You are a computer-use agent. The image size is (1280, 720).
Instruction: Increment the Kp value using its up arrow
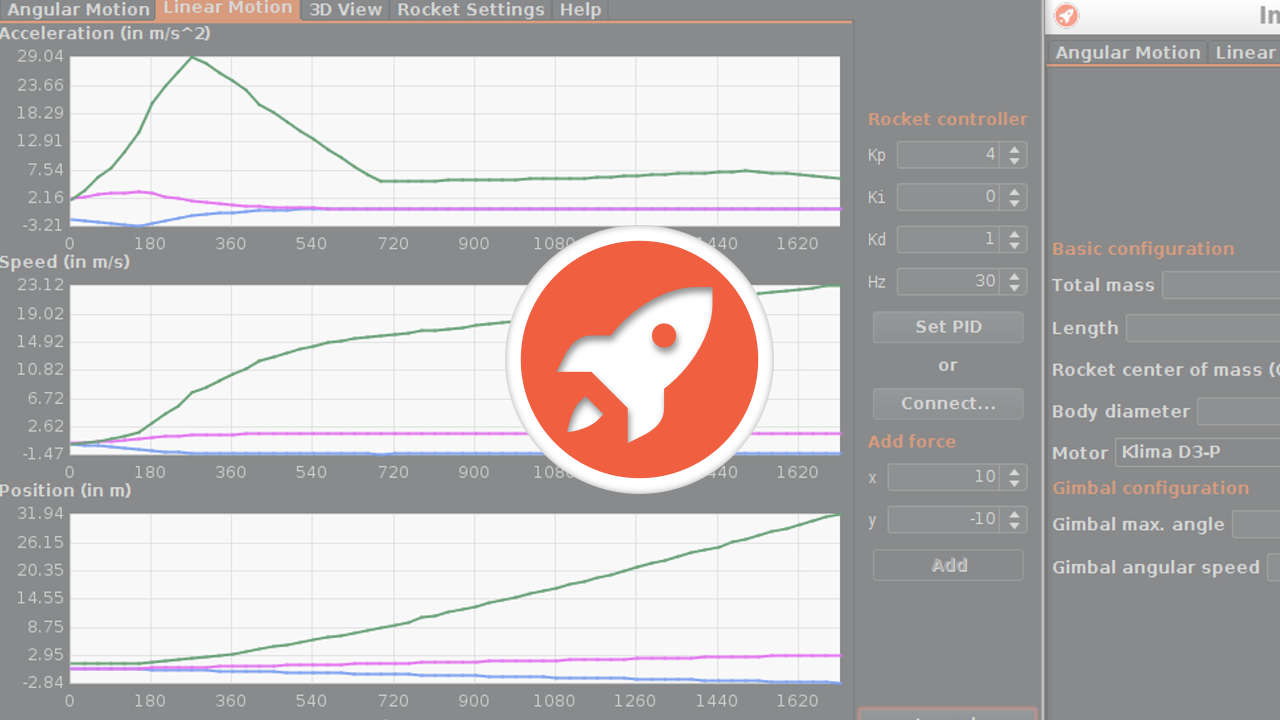point(1012,149)
